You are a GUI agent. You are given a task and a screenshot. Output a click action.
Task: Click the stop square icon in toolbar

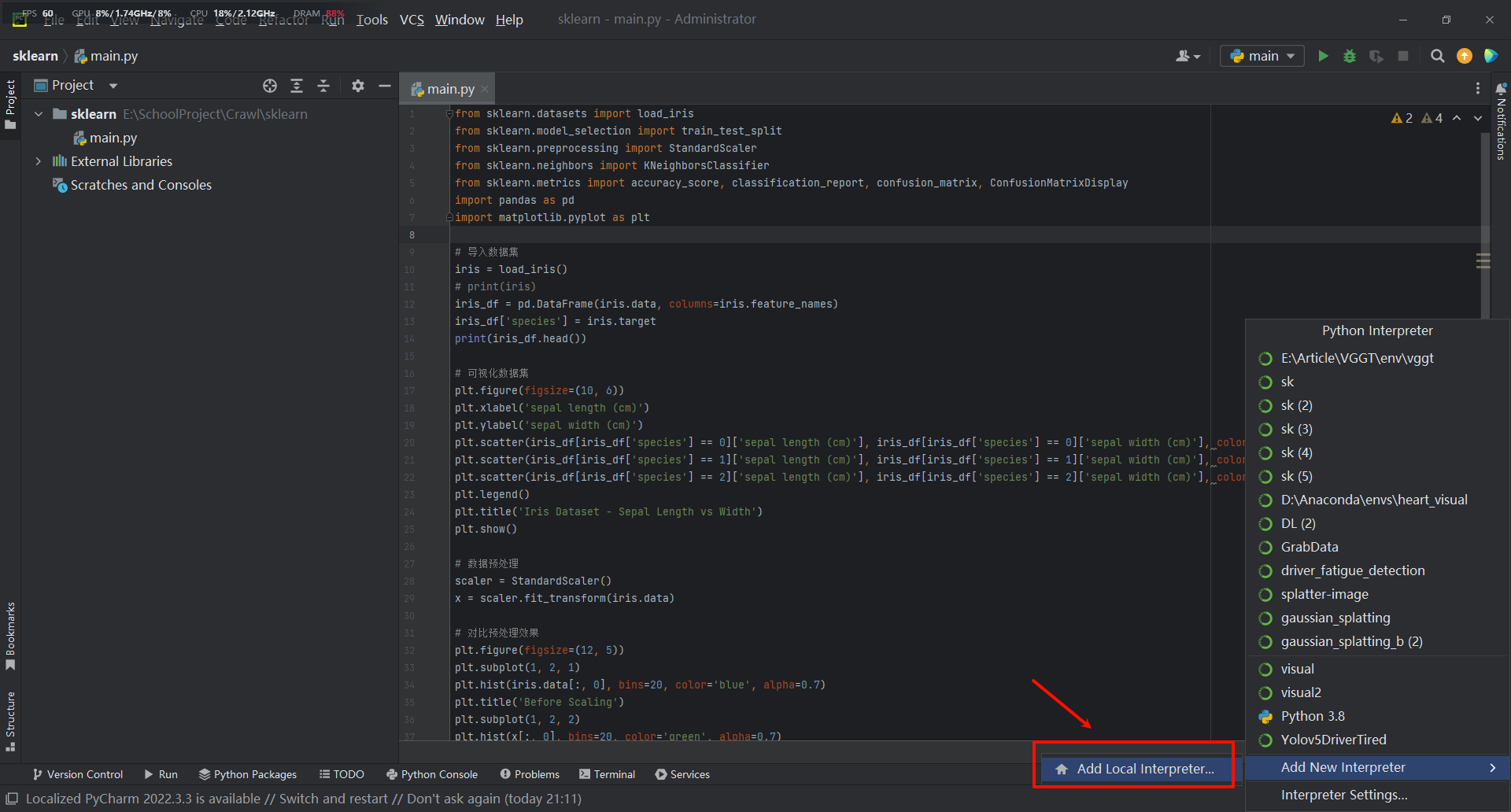(x=1403, y=56)
